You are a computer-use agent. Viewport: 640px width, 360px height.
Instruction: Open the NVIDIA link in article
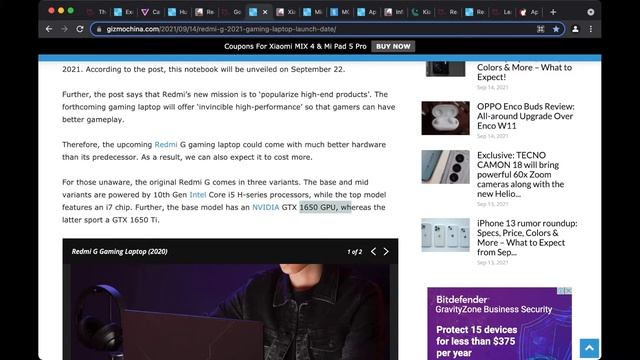(266, 207)
